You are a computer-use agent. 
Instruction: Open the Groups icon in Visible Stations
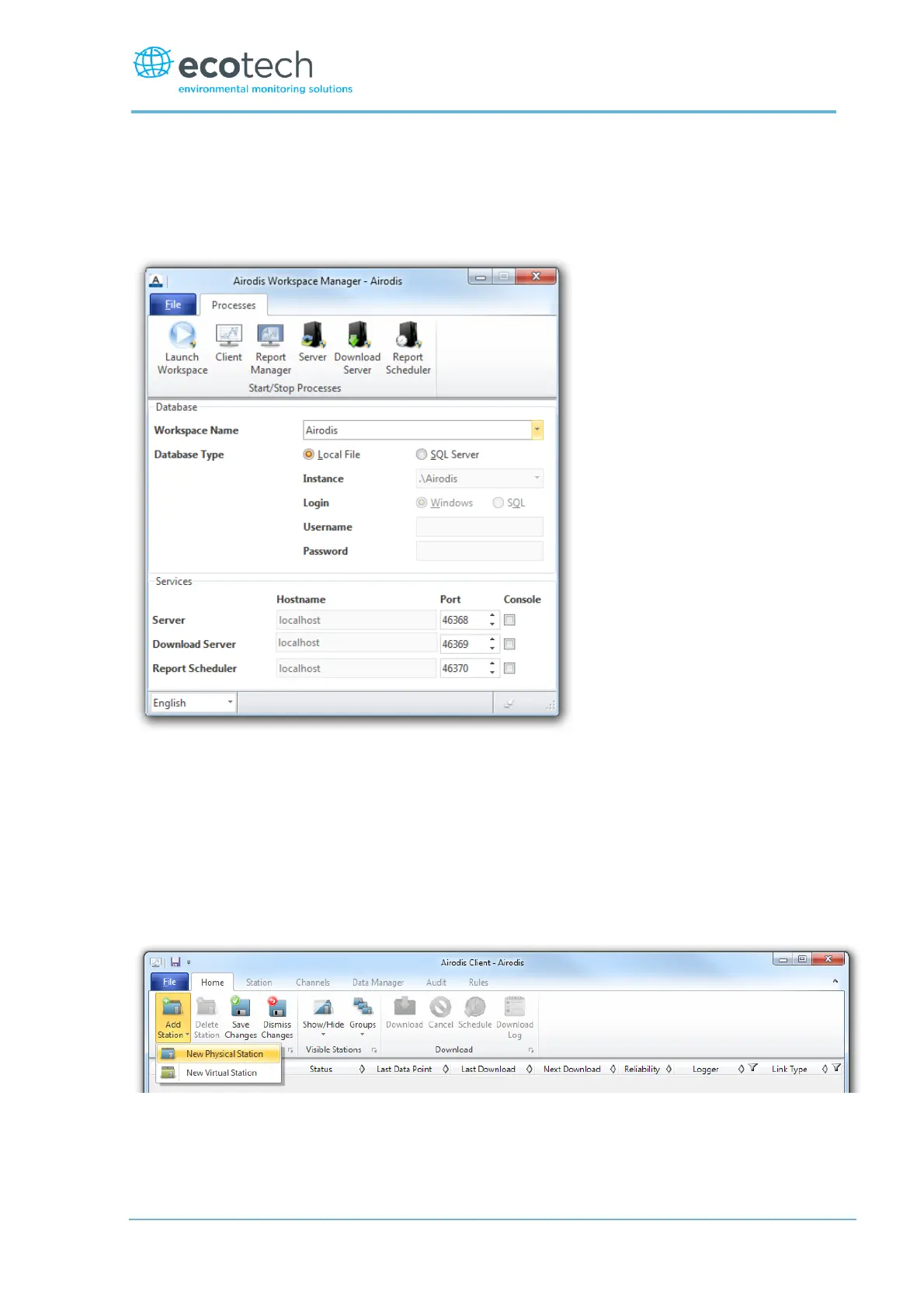coord(363,1007)
